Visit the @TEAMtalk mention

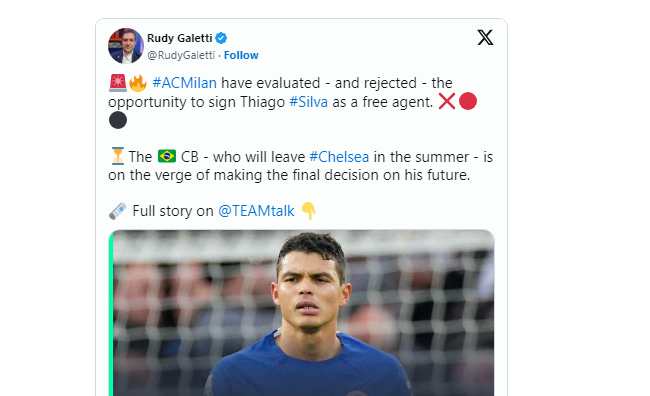pyautogui.click(x=256, y=211)
